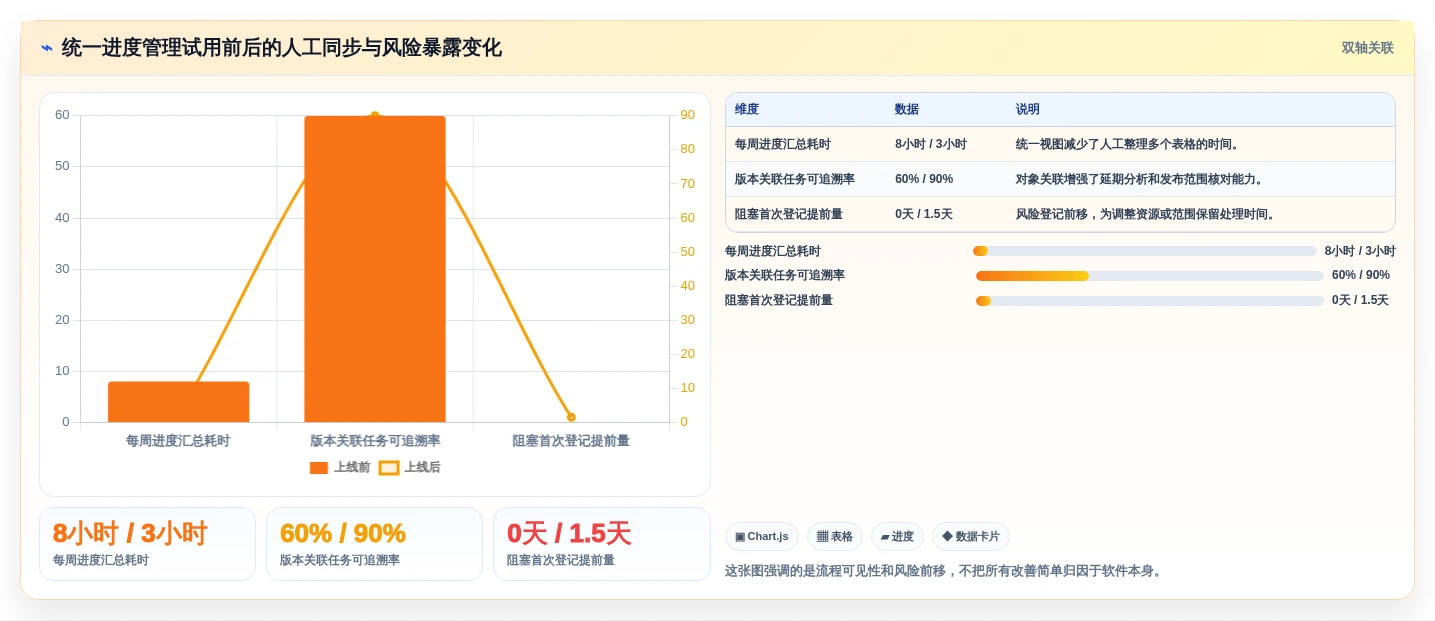The height and width of the screenshot is (621, 1435).
Task: Click the tall orange bar for 版本关联任务可追溯率
Action: click(375, 269)
